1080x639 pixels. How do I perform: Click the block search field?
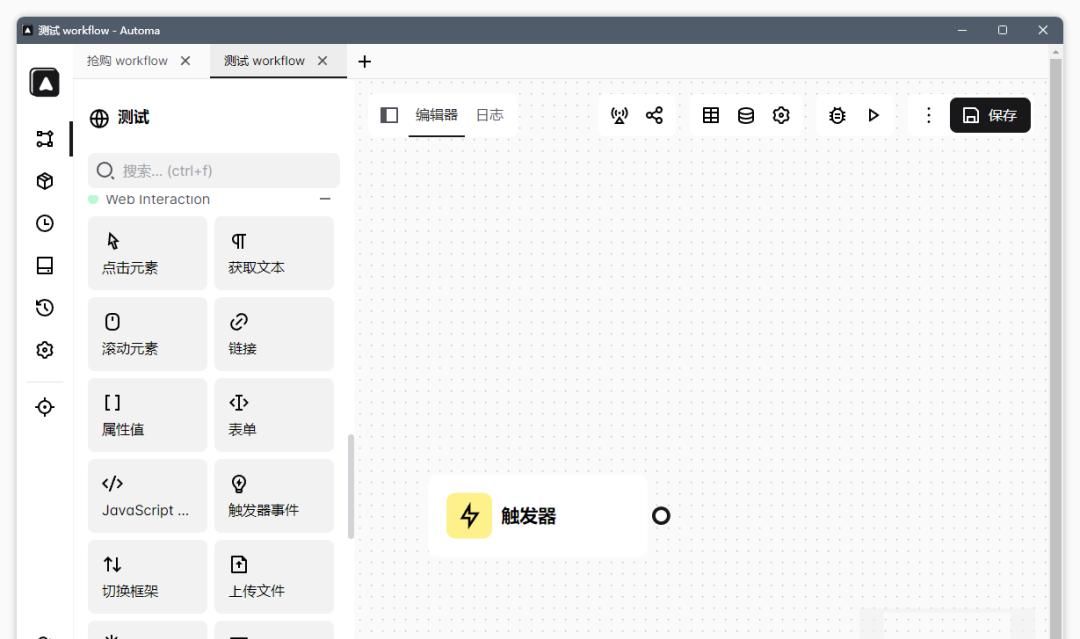[213, 170]
